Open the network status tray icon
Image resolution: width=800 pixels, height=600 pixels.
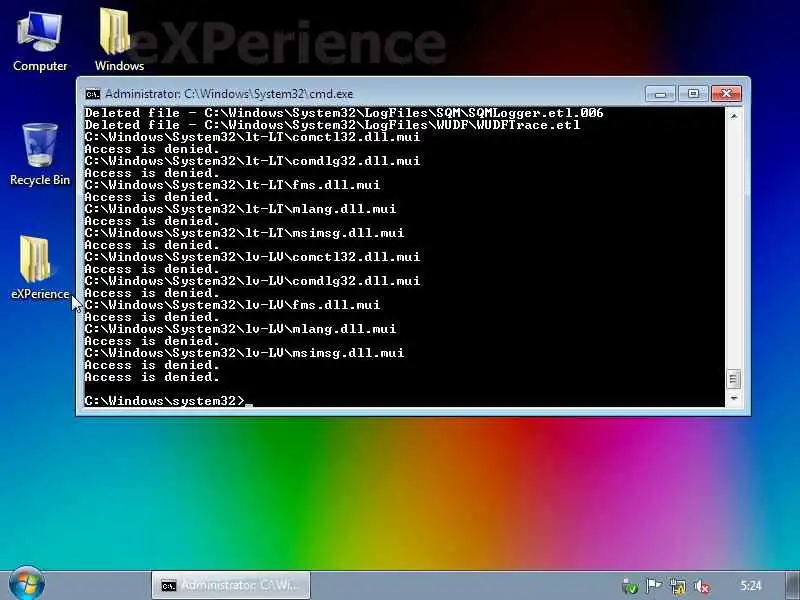click(x=678, y=586)
